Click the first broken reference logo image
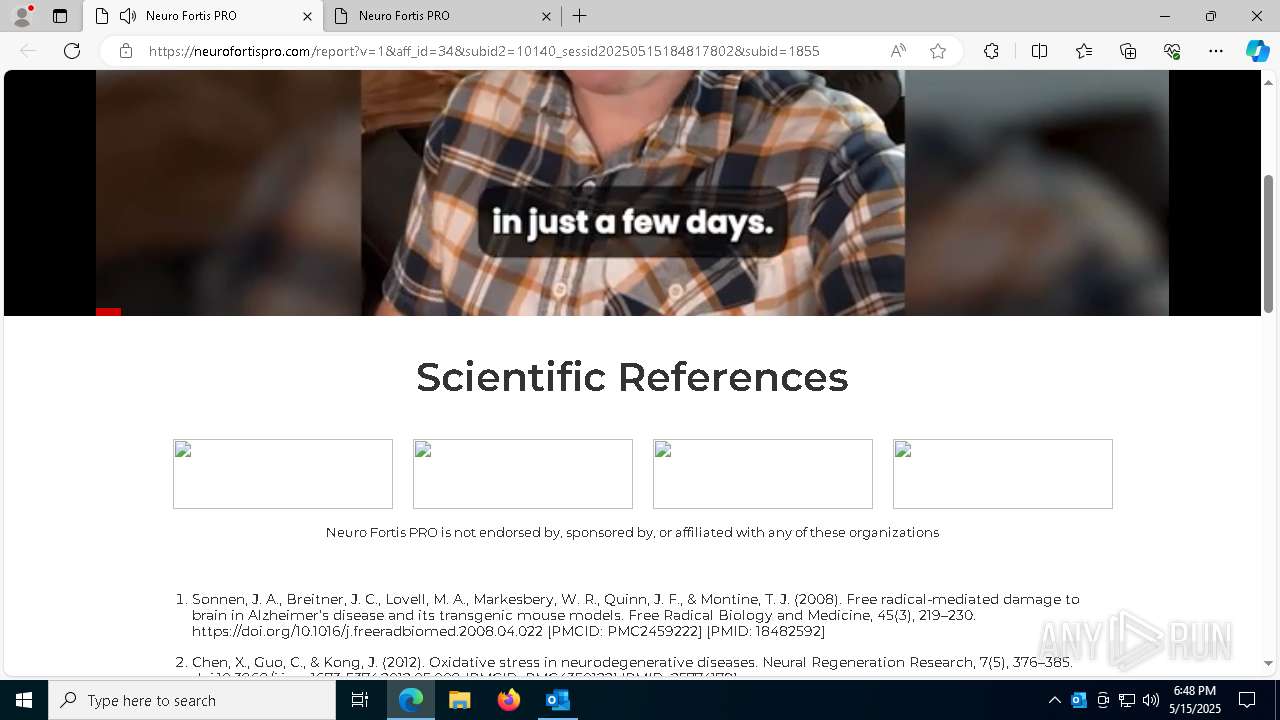The width and height of the screenshot is (1280, 720). [x=283, y=474]
